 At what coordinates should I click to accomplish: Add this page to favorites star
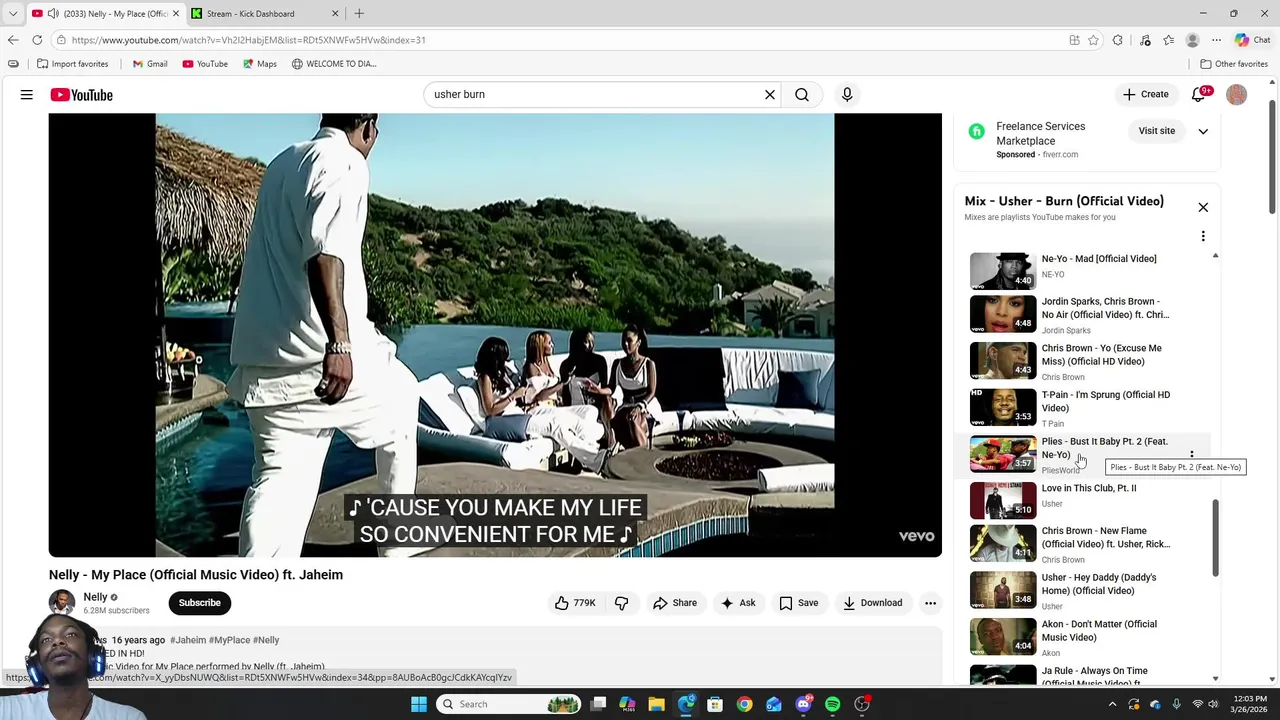click(x=1093, y=40)
